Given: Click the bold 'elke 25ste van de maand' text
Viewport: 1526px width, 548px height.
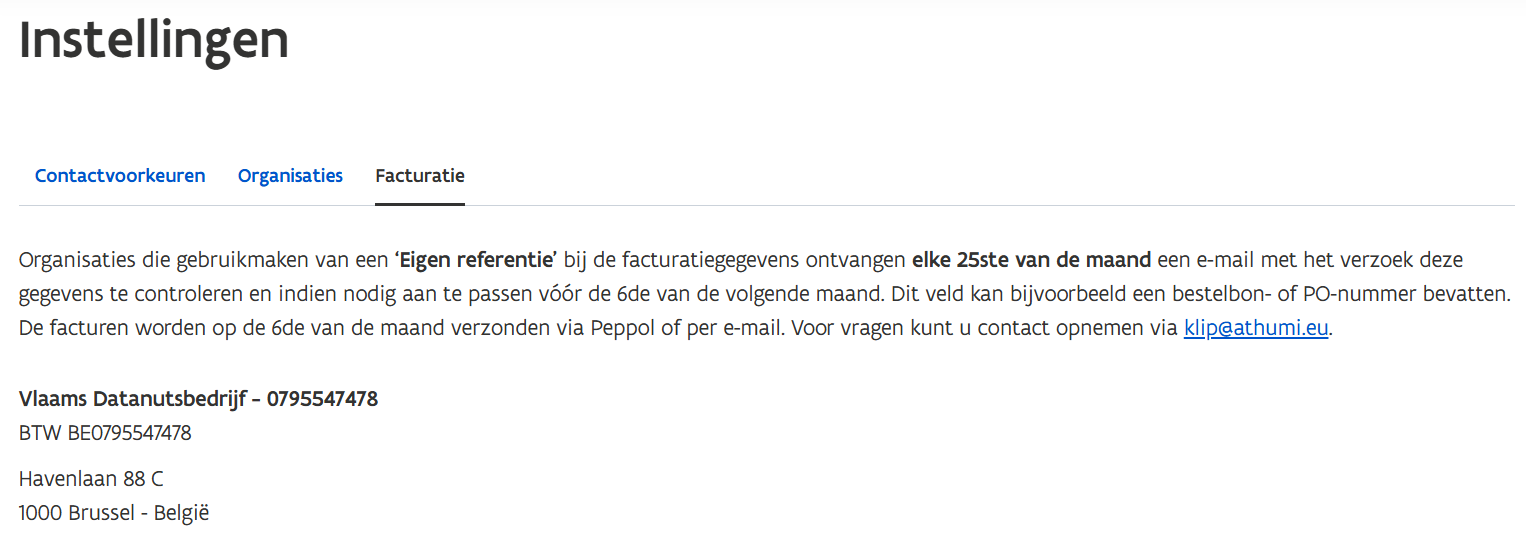Looking at the screenshot, I should [1032, 261].
